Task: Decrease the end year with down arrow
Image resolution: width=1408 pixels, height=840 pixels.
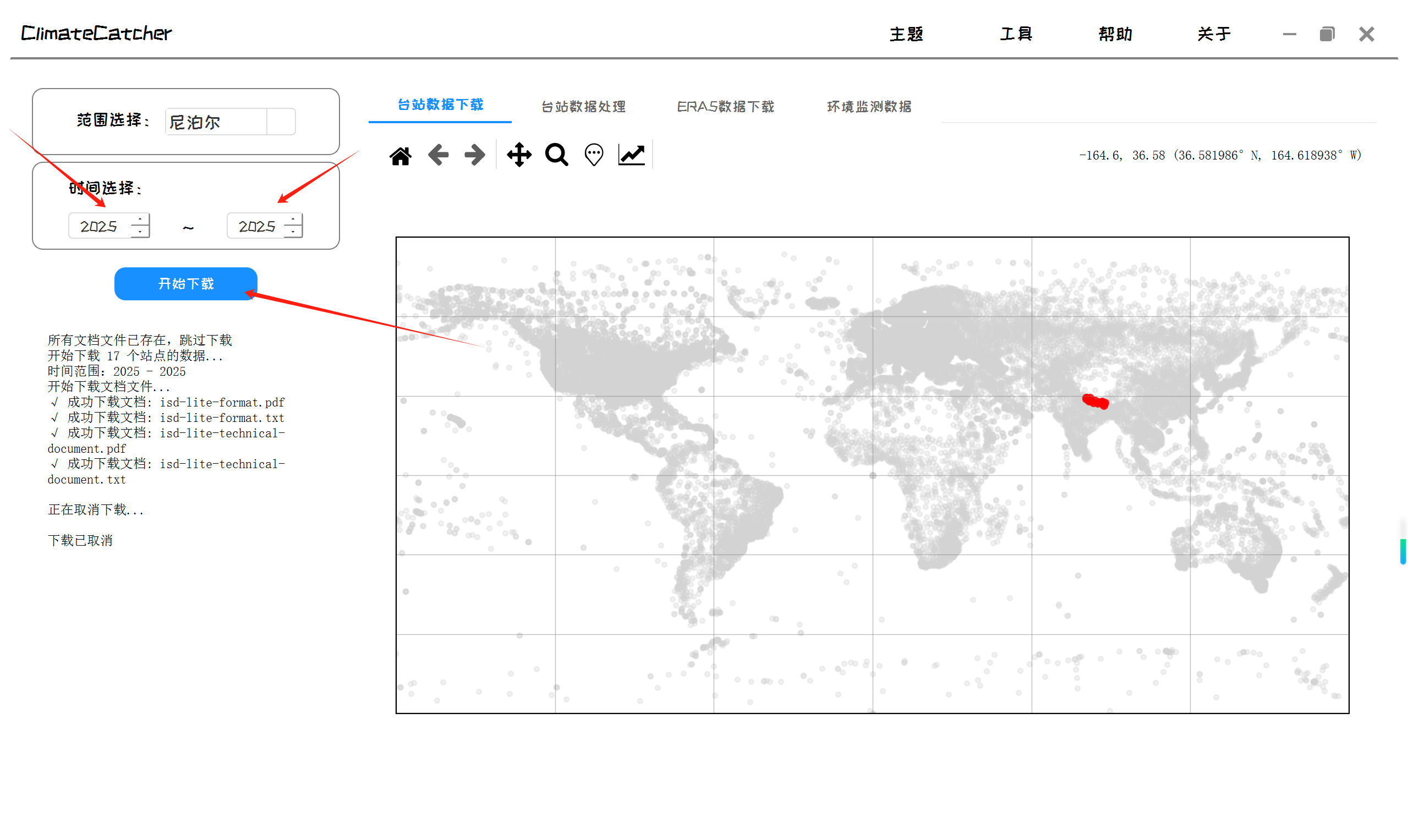Action: pos(293,232)
